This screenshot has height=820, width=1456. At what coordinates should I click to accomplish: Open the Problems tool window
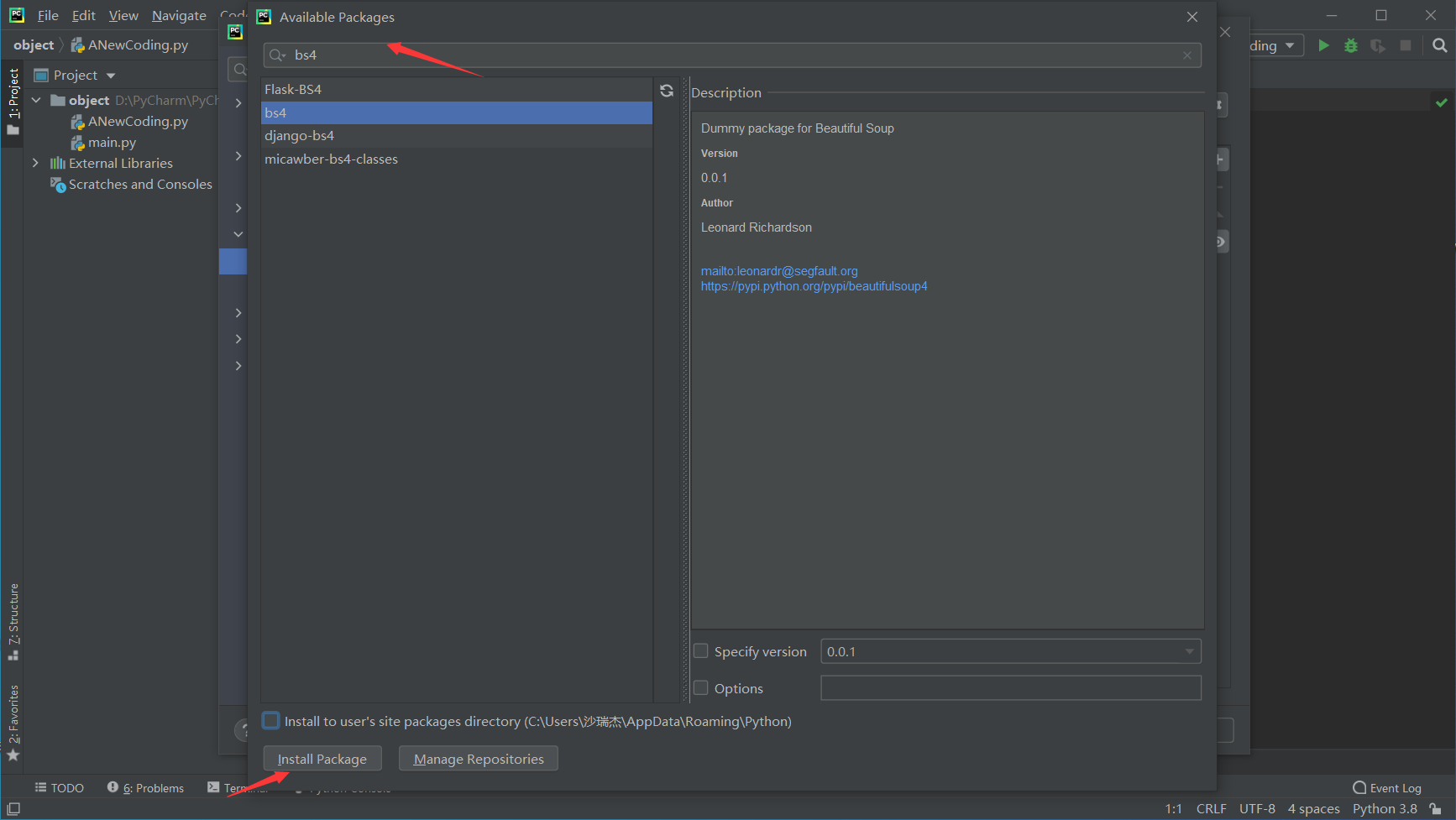click(x=145, y=788)
